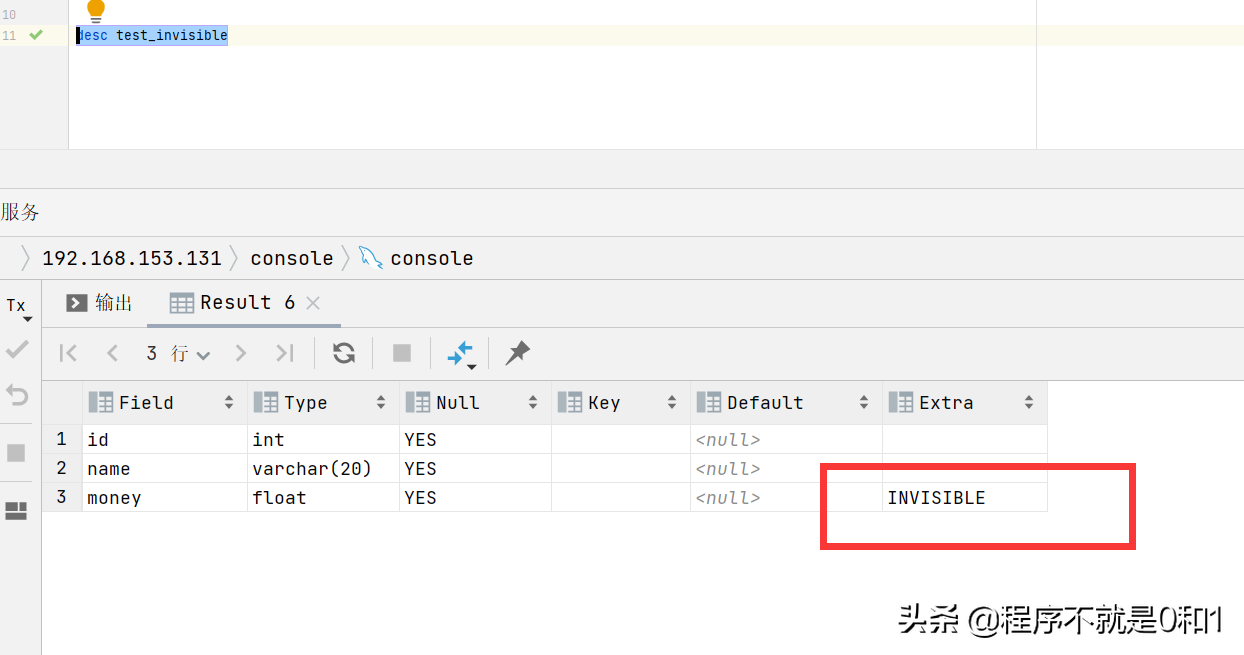Switch to the 输出 output tab

pyautogui.click(x=100, y=303)
